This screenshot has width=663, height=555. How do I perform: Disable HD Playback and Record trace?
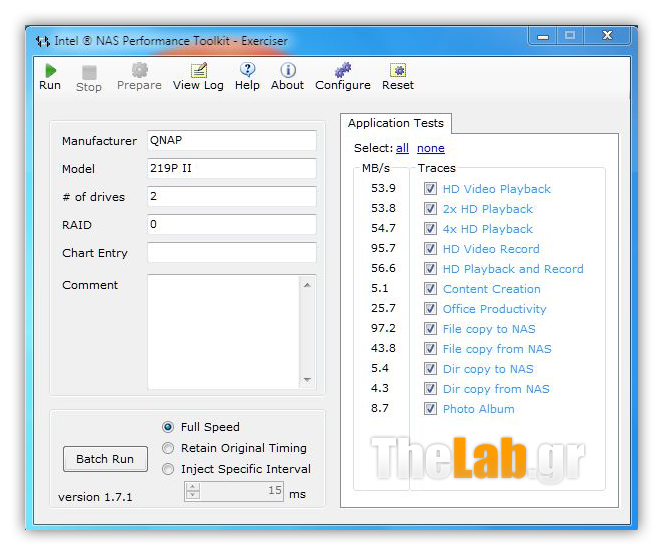click(x=430, y=268)
